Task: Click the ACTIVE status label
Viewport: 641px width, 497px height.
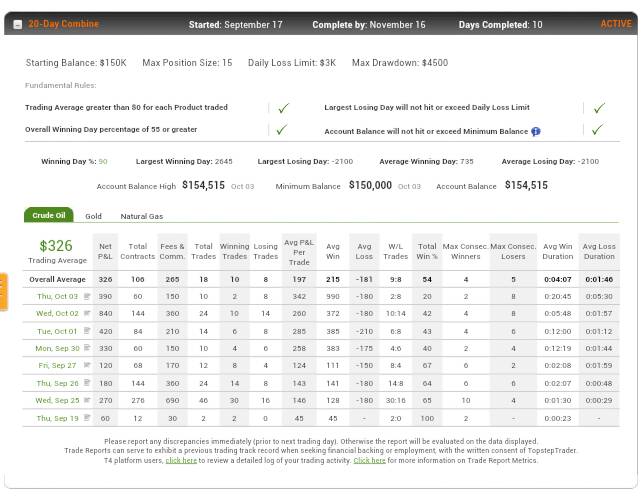Action: 616,24
